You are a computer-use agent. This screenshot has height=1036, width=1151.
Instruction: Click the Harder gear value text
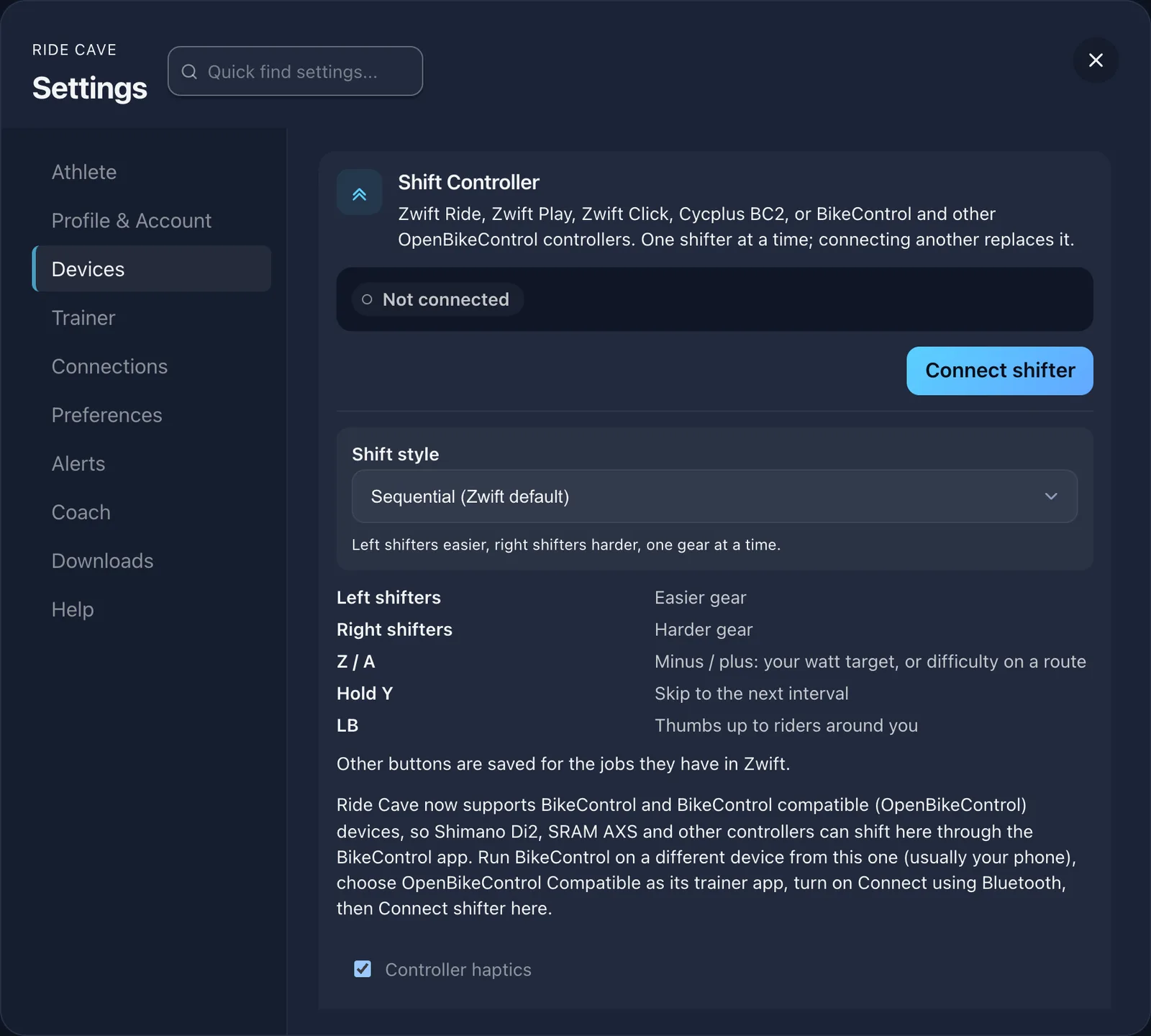click(704, 630)
